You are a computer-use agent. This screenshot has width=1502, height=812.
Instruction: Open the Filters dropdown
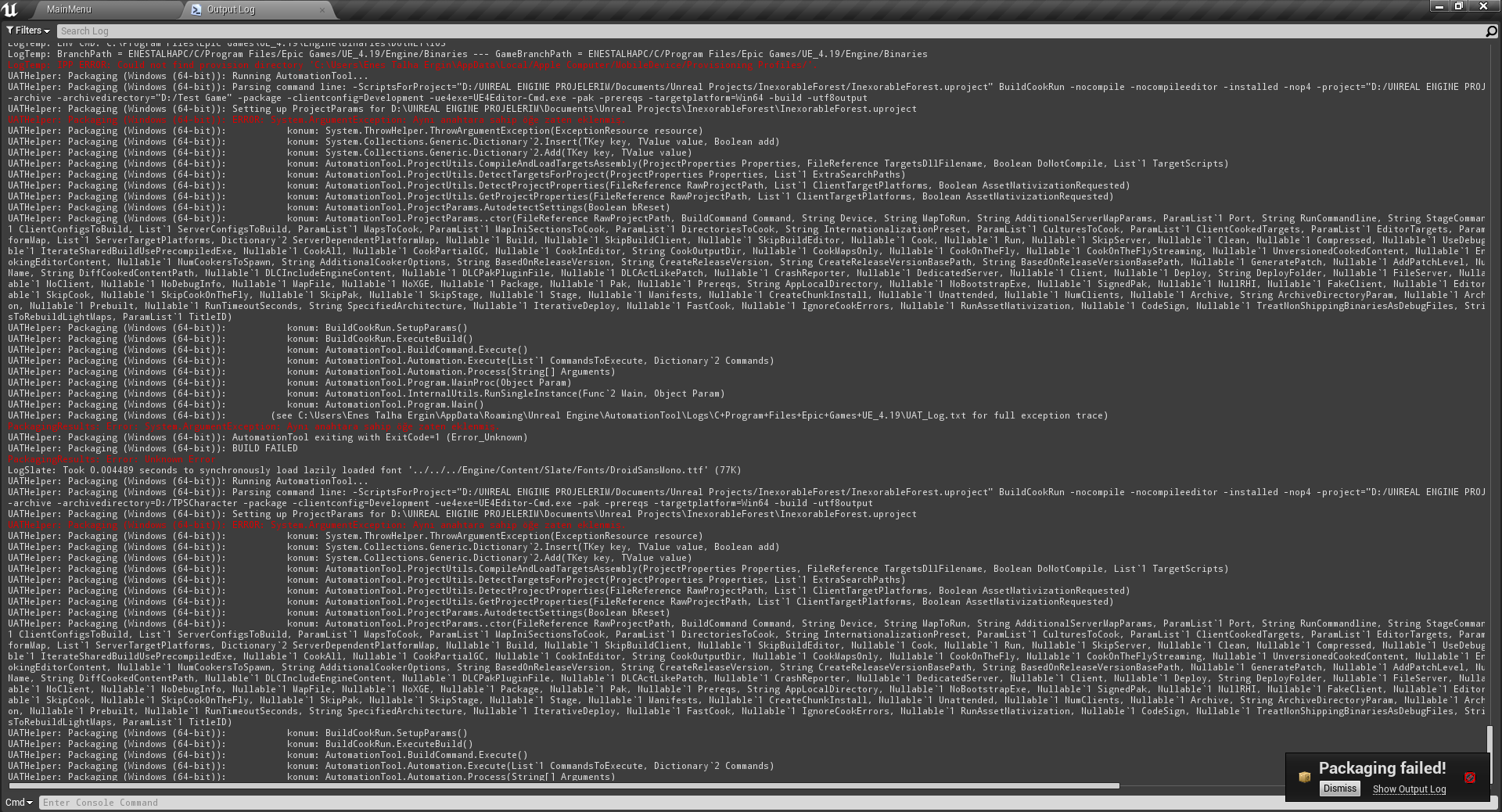click(x=28, y=31)
